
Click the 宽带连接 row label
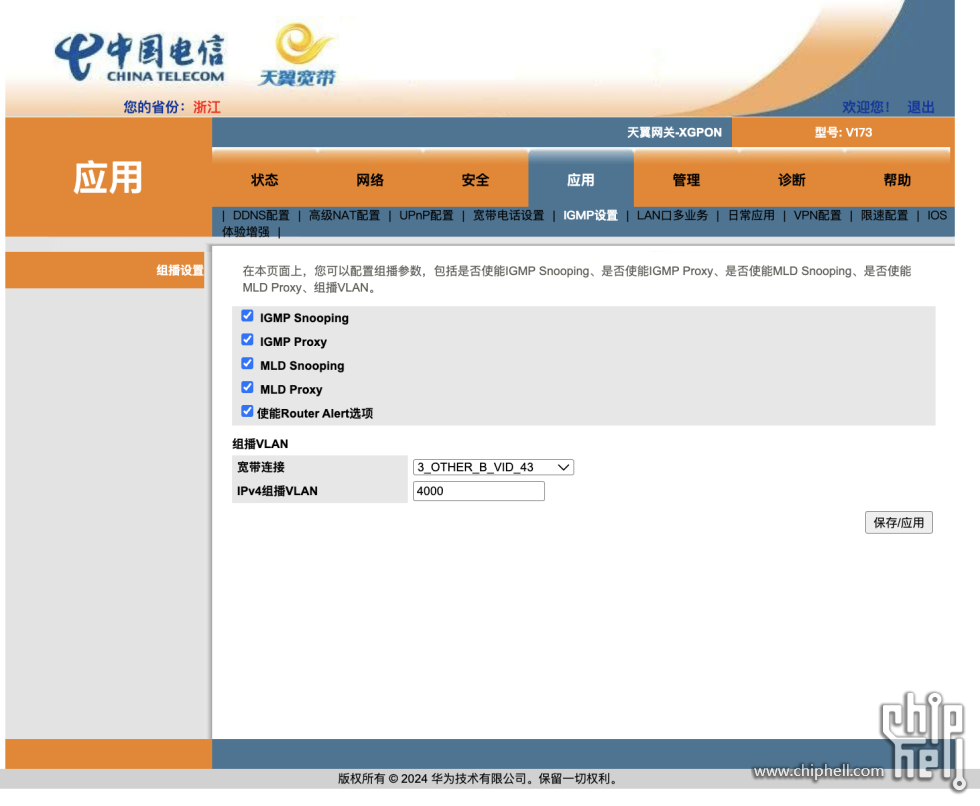[261, 467]
